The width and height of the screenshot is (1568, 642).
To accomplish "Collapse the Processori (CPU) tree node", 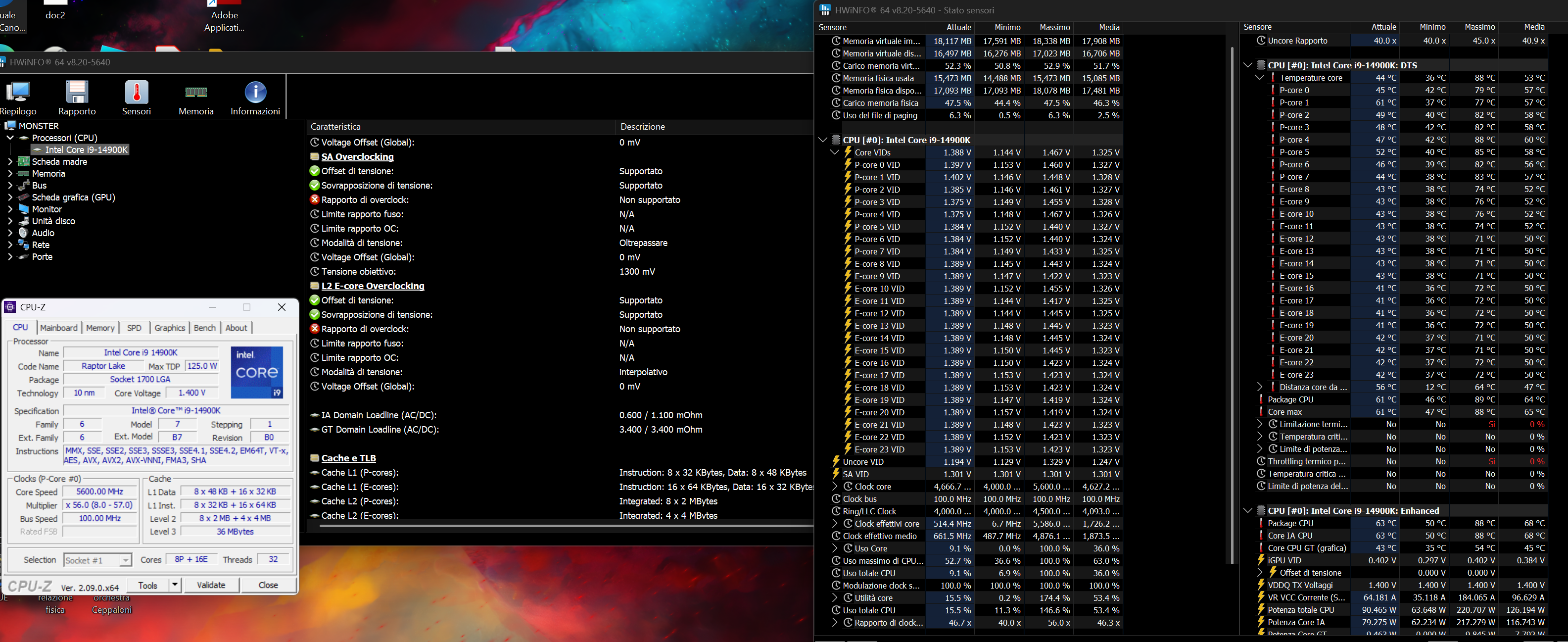I will point(10,138).
